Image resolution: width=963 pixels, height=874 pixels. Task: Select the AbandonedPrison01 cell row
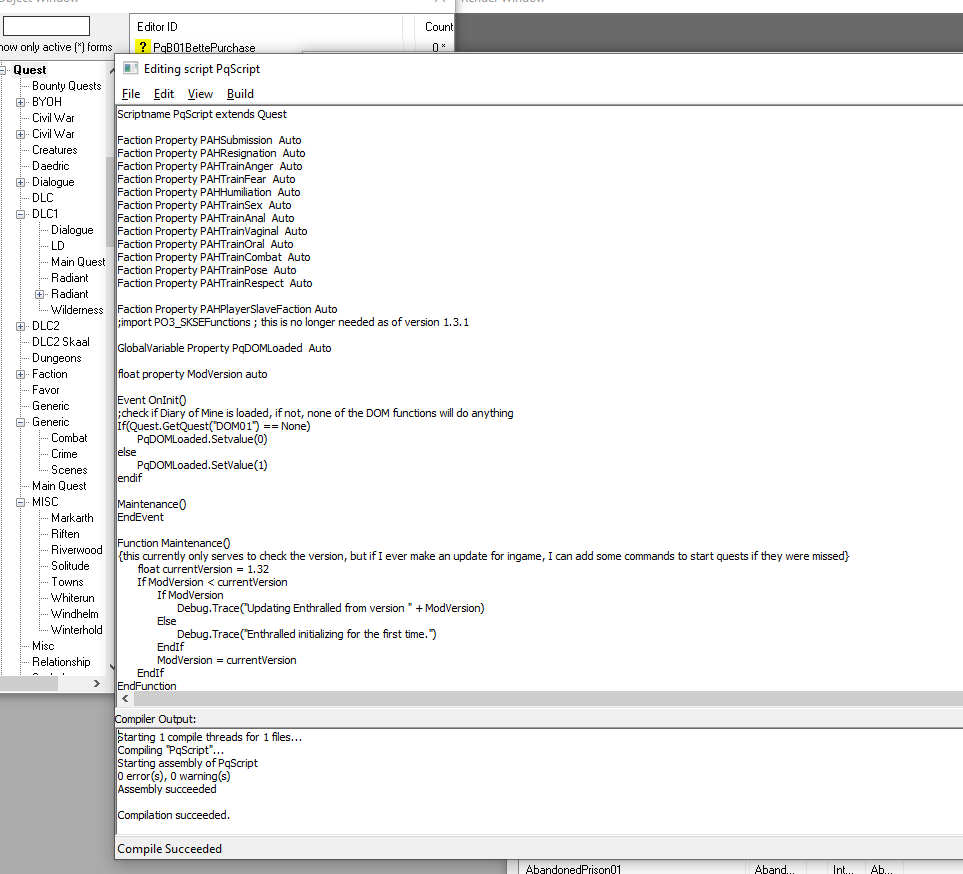coord(573,868)
